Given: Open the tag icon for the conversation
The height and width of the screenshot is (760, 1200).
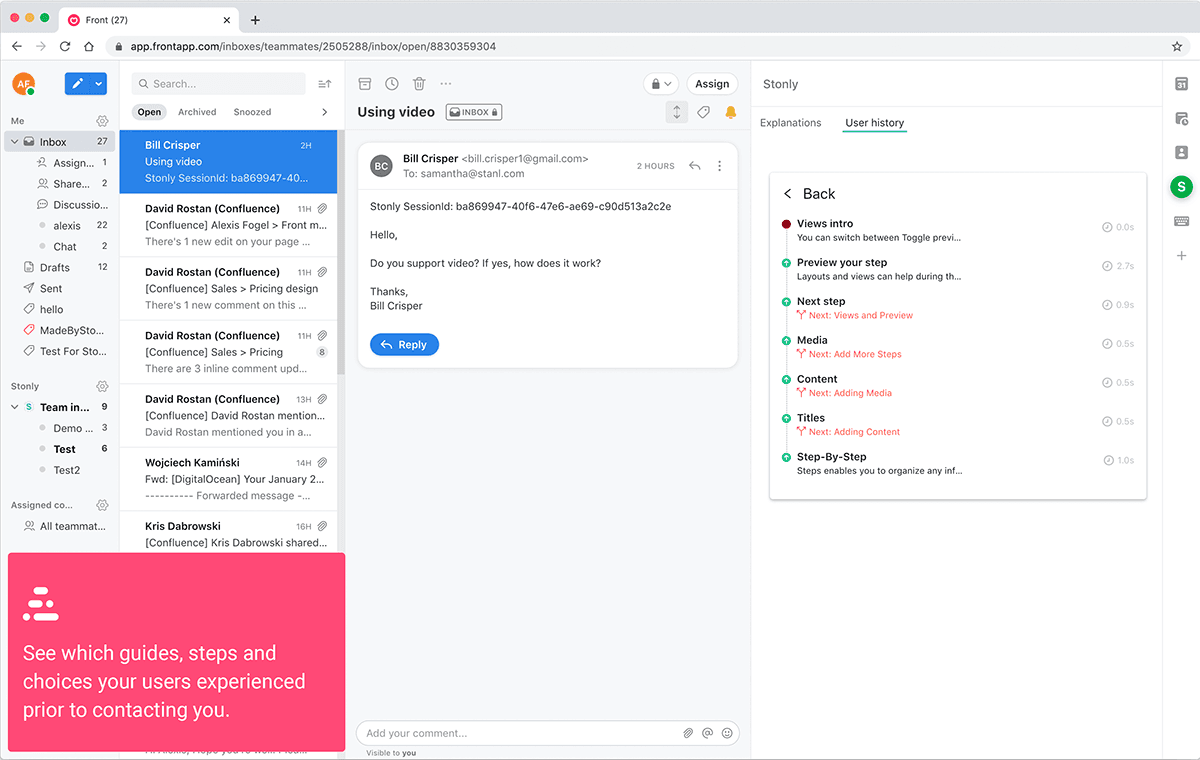Looking at the screenshot, I should (x=704, y=112).
